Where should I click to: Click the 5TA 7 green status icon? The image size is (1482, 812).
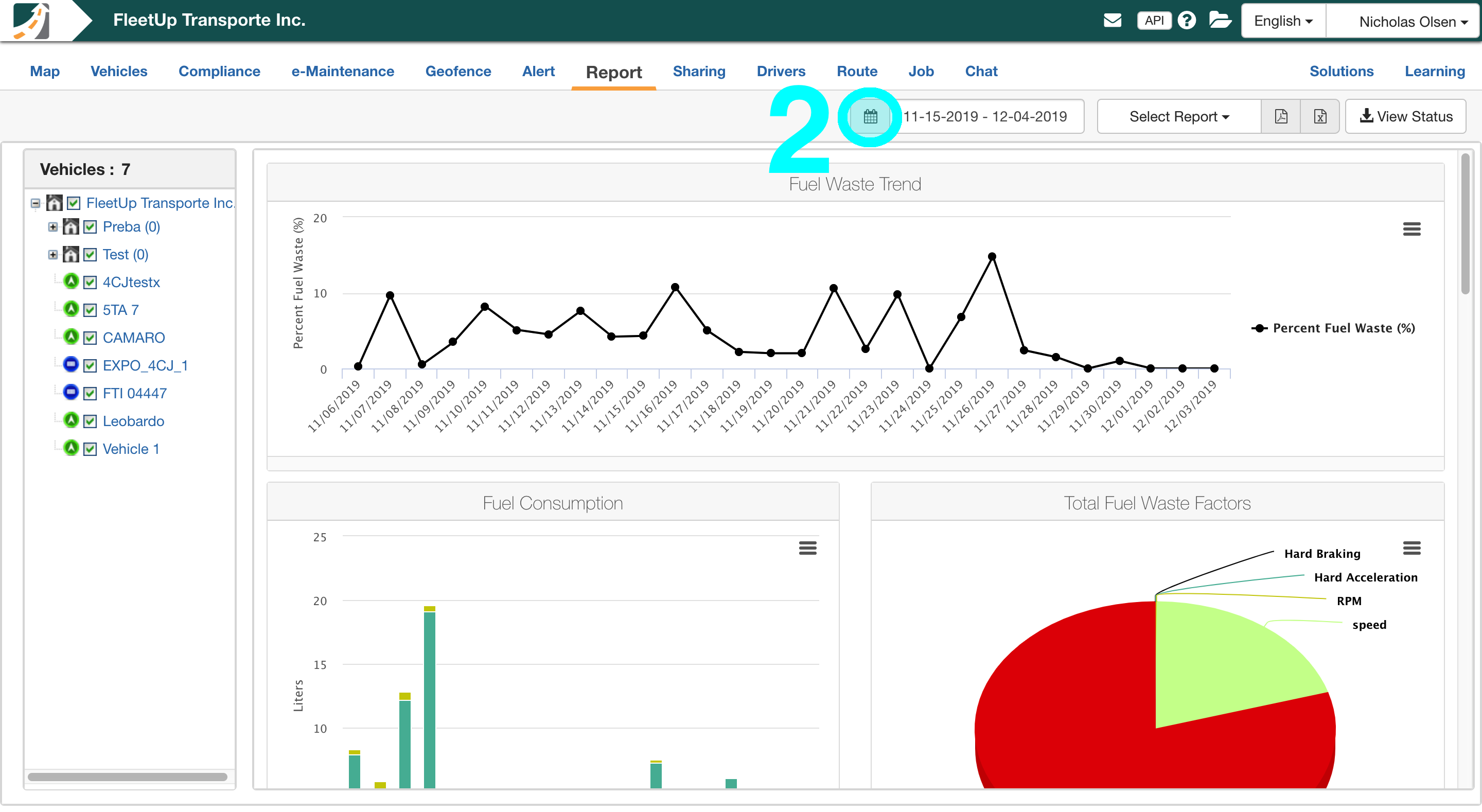pos(71,309)
